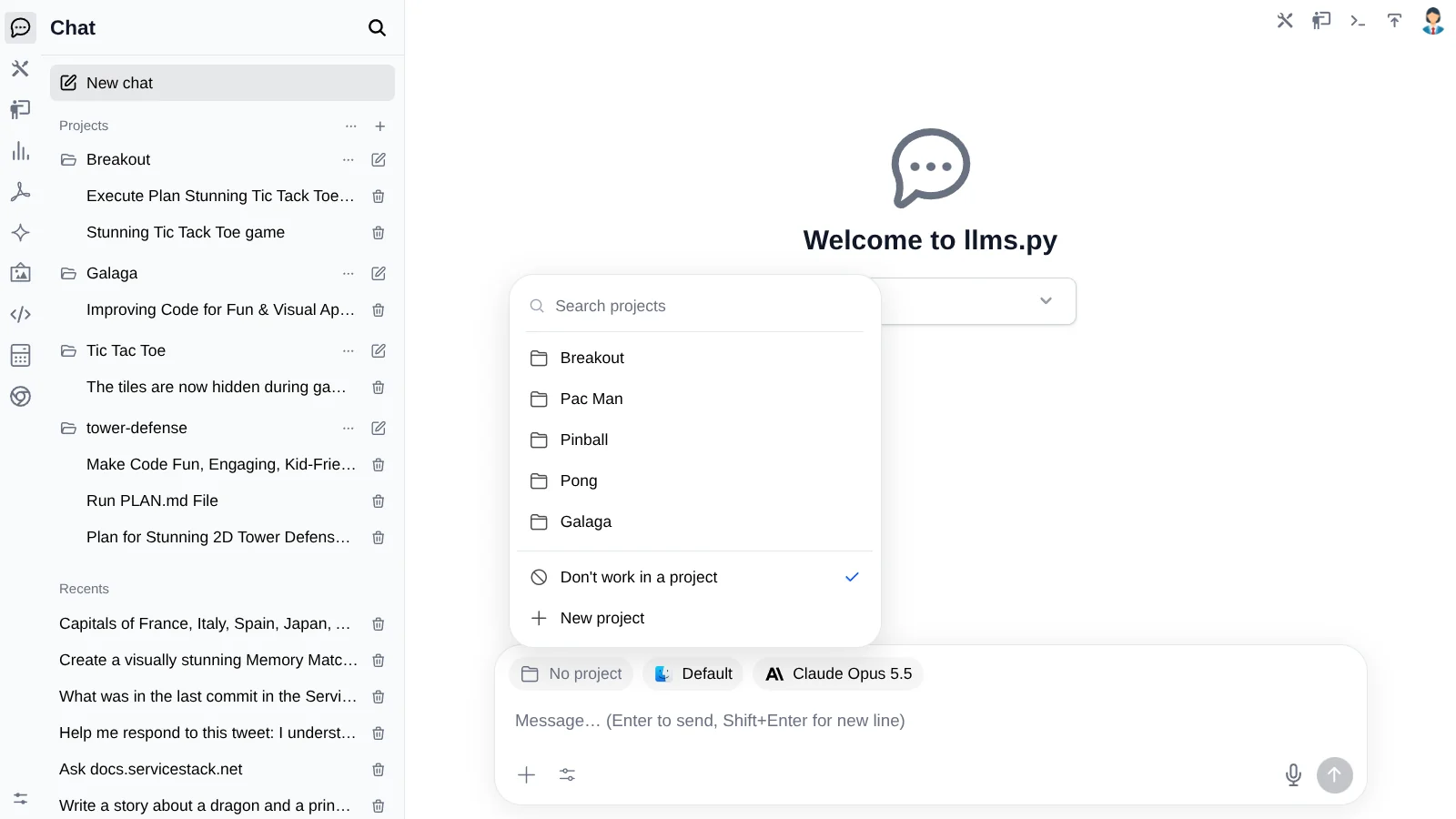Viewport: 1456px width, 819px height.
Task: Open the No project selector dropdown
Action: tap(571, 674)
